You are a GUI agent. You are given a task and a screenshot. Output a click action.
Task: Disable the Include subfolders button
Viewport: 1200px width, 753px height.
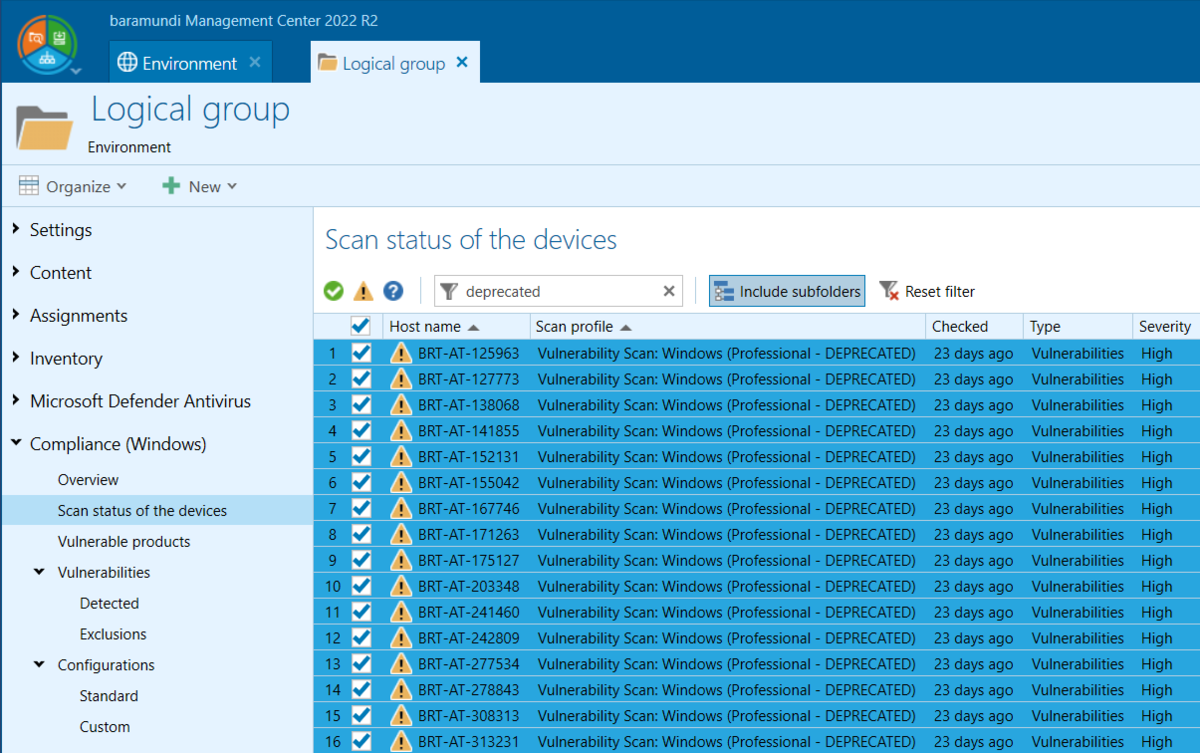[x=786, y=290]
